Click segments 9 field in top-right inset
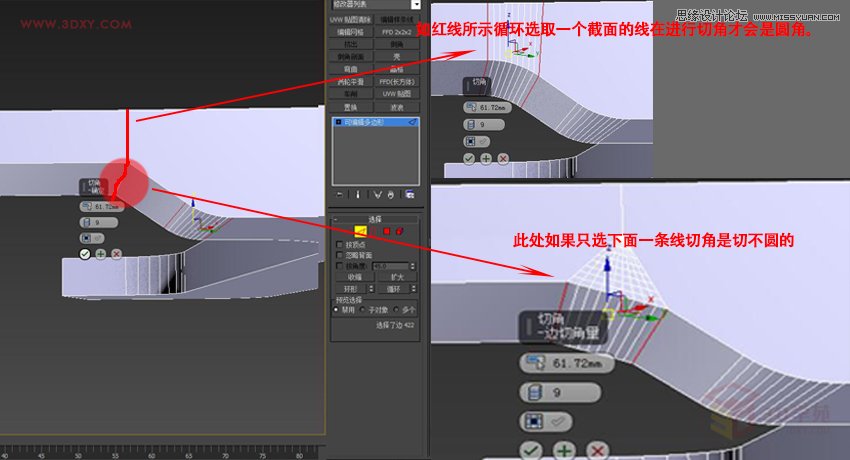The width and height of the screenshot is (850, 460). pos(484,125)
